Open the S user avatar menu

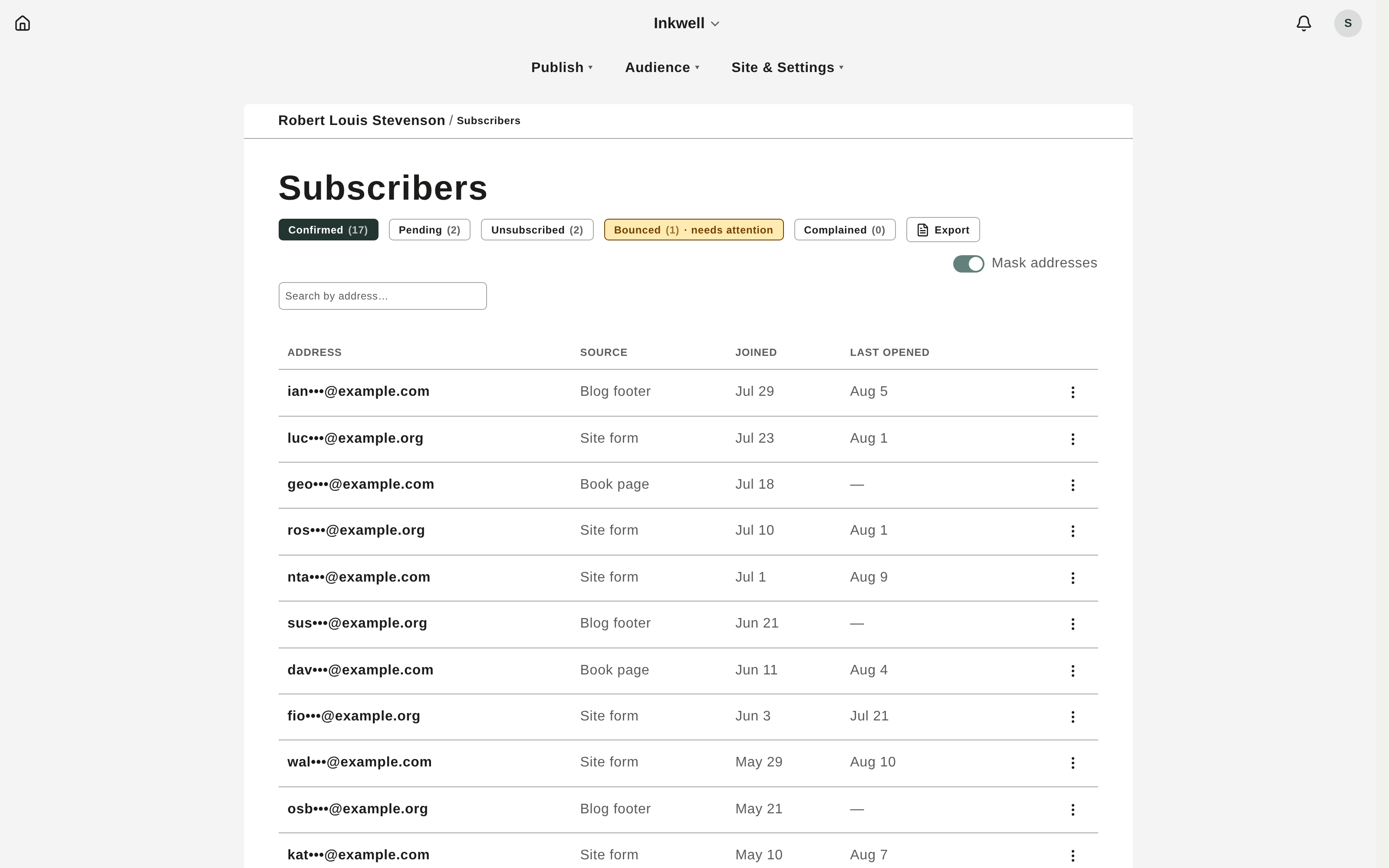pos(1348,23)
